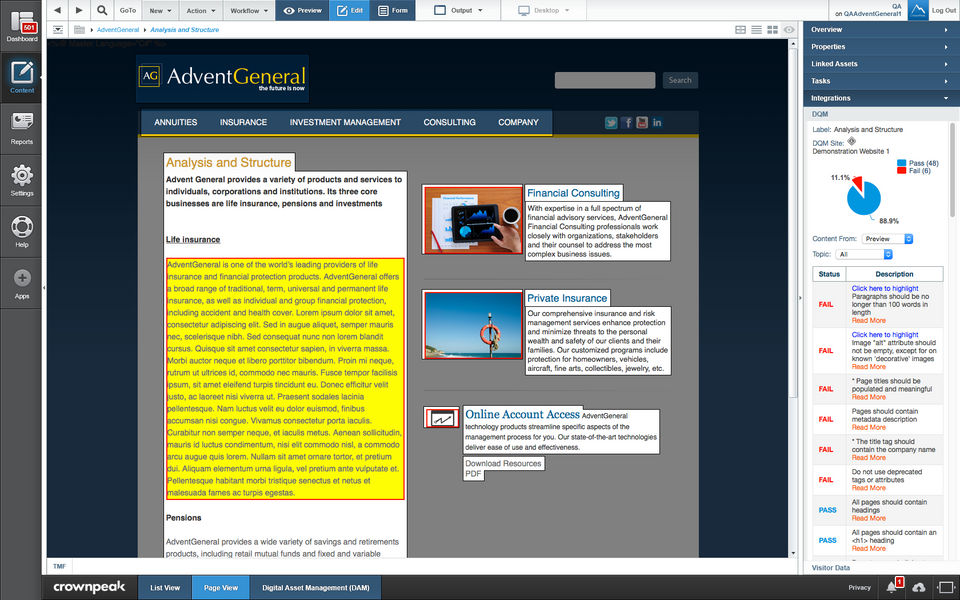
Task: Expand the Linked Assets panel section
Action: (881, 64)
